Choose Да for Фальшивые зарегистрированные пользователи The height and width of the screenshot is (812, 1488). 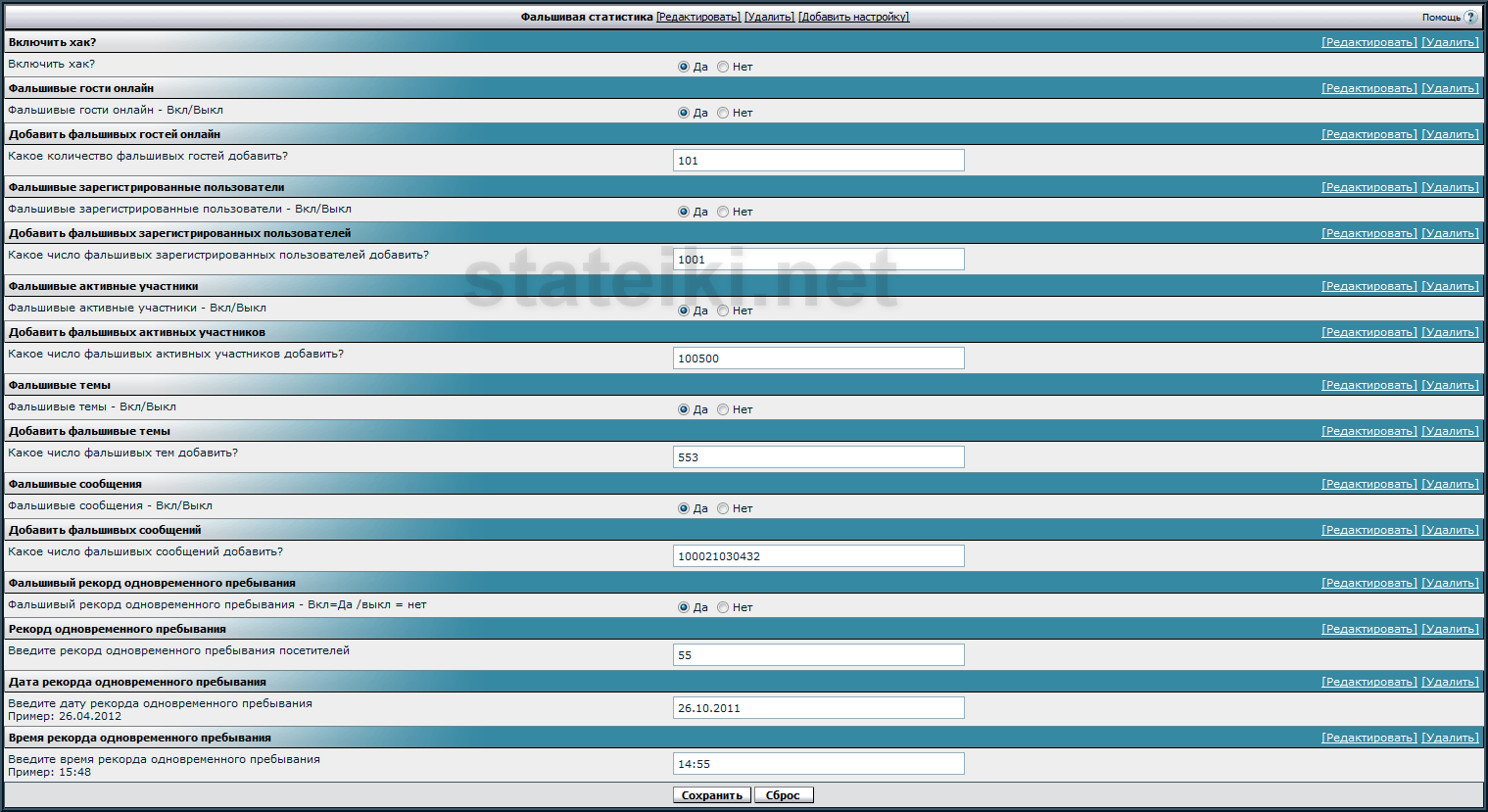[684, 212]
